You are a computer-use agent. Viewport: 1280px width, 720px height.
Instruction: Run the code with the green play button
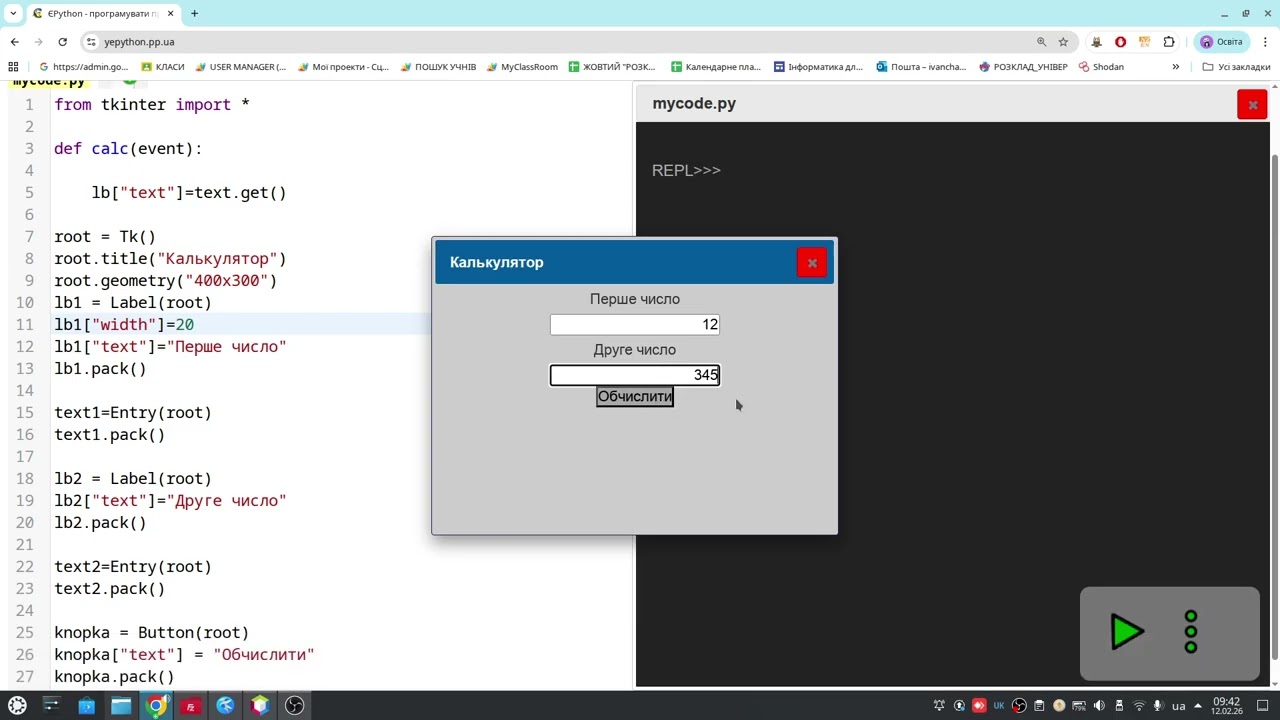(x=1127, y=632)
